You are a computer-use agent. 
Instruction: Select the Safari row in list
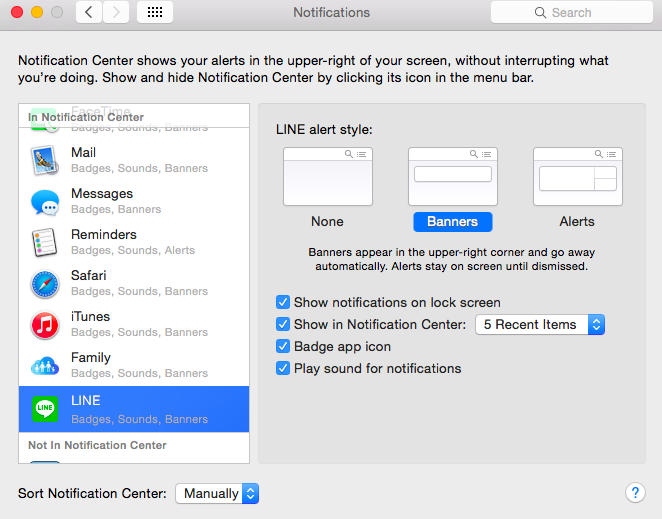(x=134, y=283)
